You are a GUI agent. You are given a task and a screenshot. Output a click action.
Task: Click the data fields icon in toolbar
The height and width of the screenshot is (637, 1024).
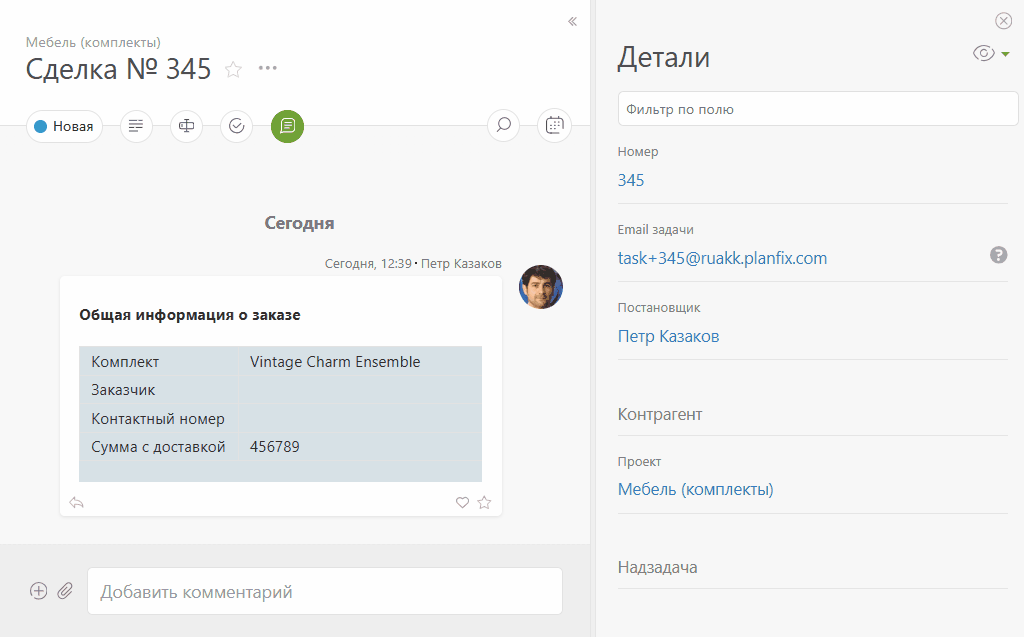[186, 126]
